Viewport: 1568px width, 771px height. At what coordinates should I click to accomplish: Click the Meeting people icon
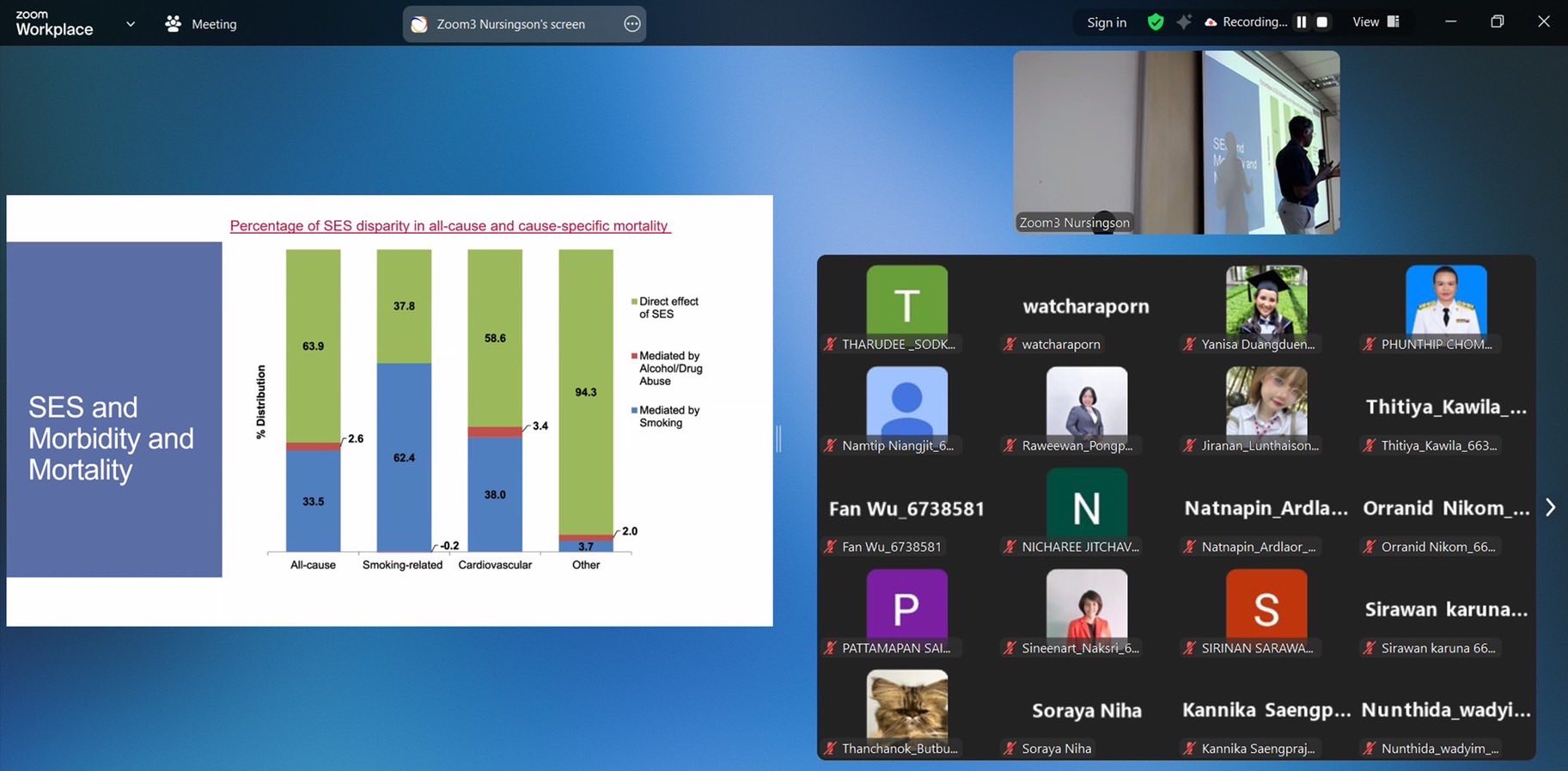[x=173, y=24]
